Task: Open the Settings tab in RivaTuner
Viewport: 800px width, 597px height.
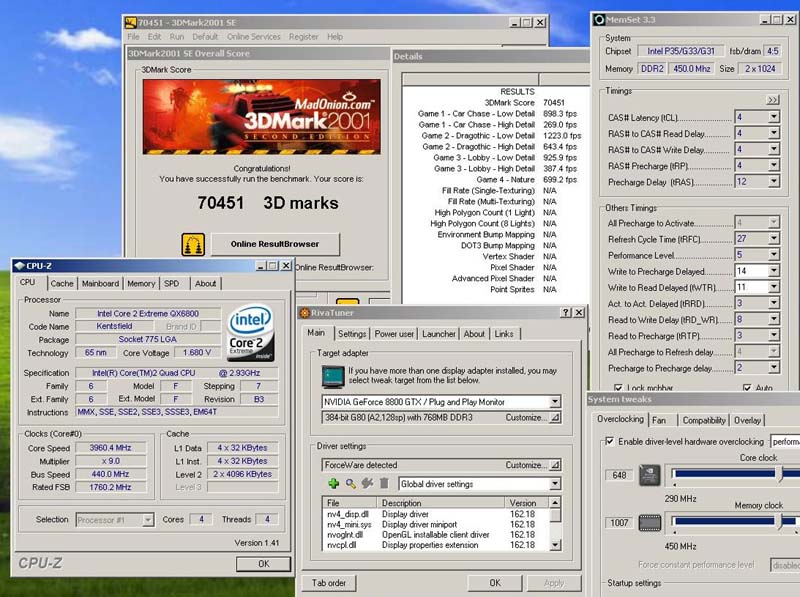Action: tap(352, 334)
